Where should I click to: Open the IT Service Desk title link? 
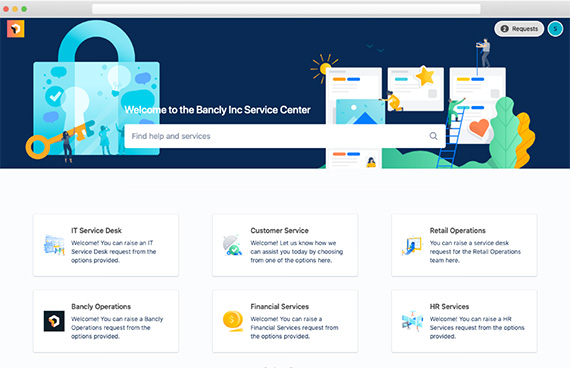[x=96, y=231]
